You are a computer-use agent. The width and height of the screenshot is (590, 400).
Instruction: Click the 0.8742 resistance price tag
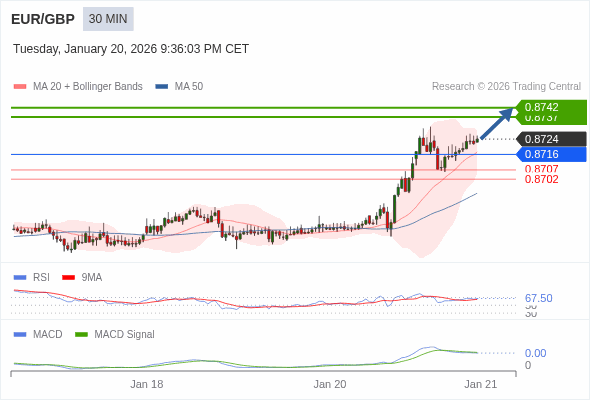551,107
